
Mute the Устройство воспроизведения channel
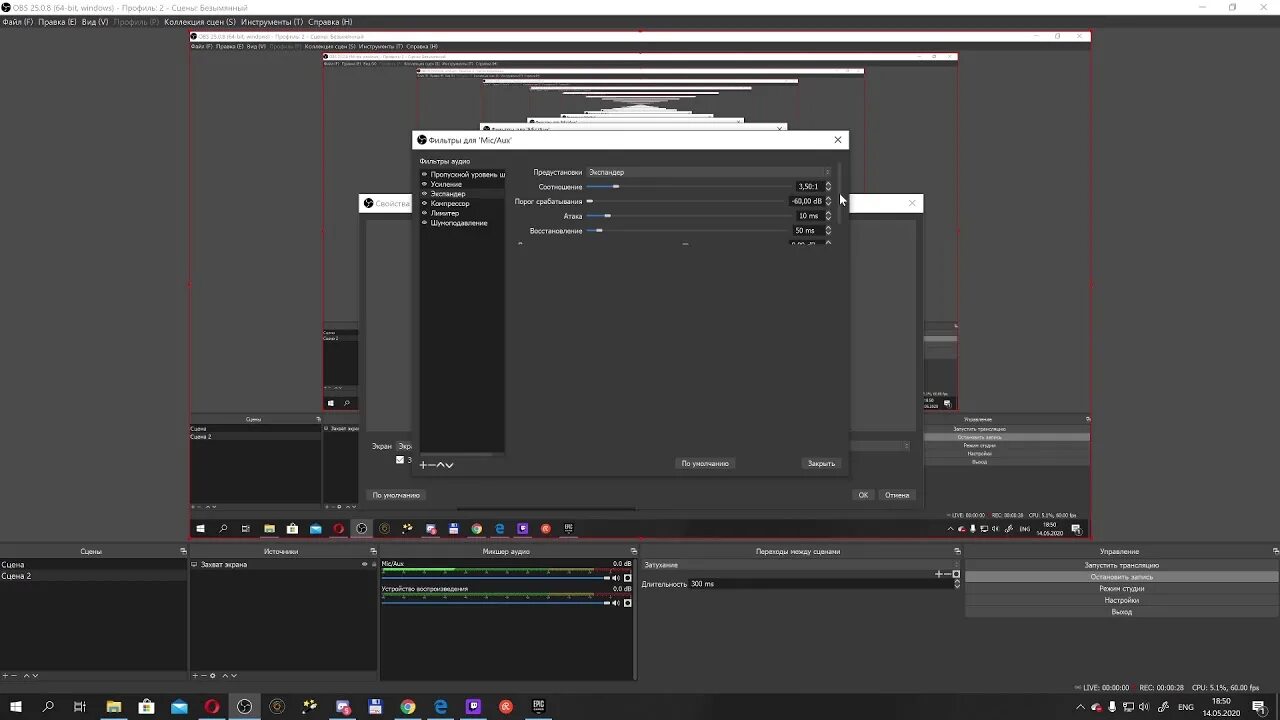point(616,603)
